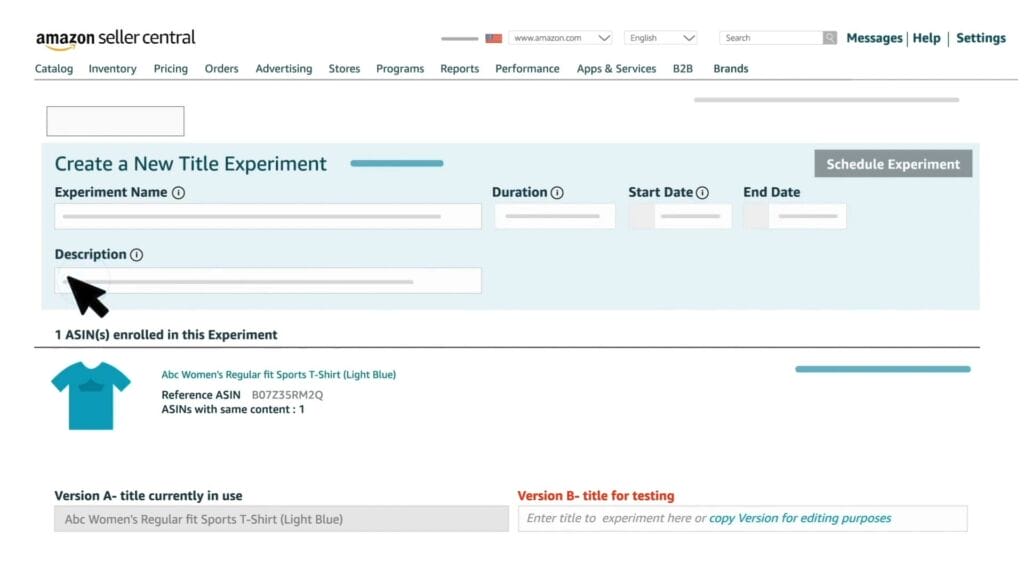Click the Description input field
This screenshot has width=1024, height=576.
[x=268, y=281]
